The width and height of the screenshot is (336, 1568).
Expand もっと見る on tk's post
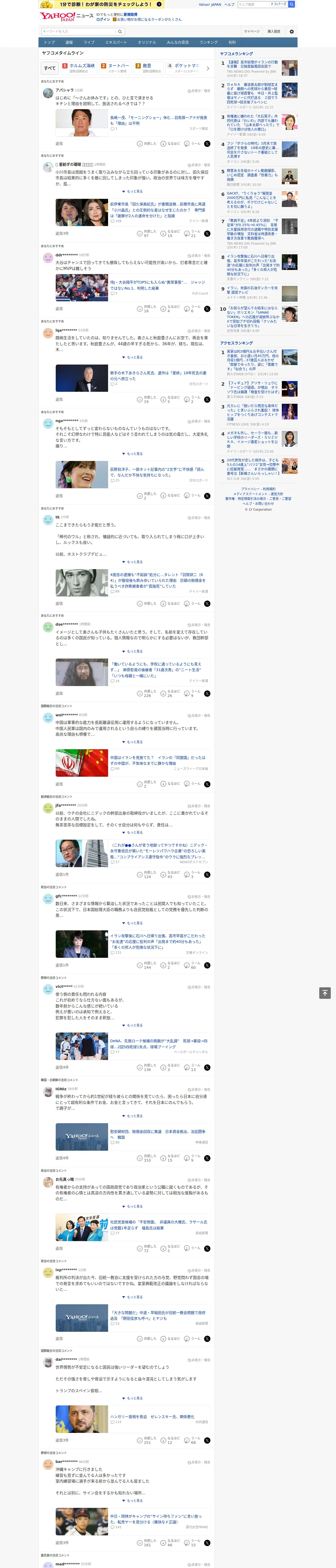pyautogui.click(x=132, y=562)
